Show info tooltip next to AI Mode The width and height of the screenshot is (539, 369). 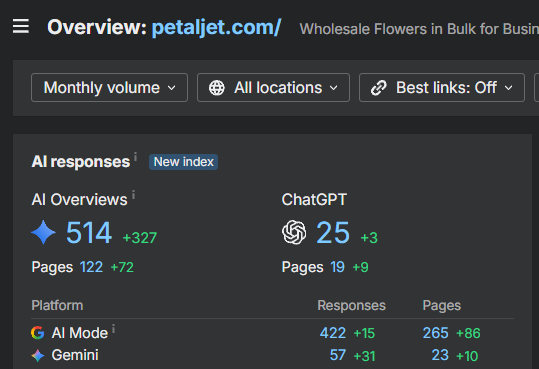pyautogui.click(x=113, y=329)
